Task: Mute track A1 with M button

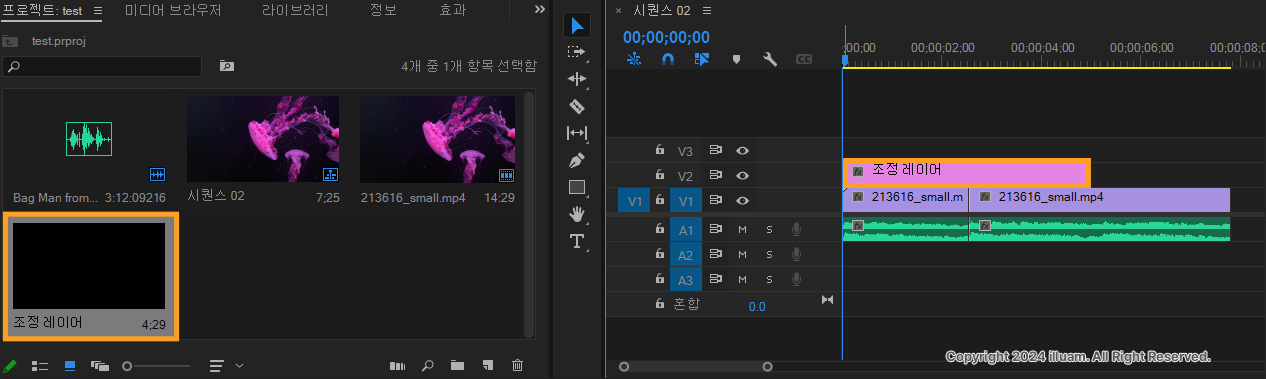Action: pyautogui.click(x=742, y=229)
